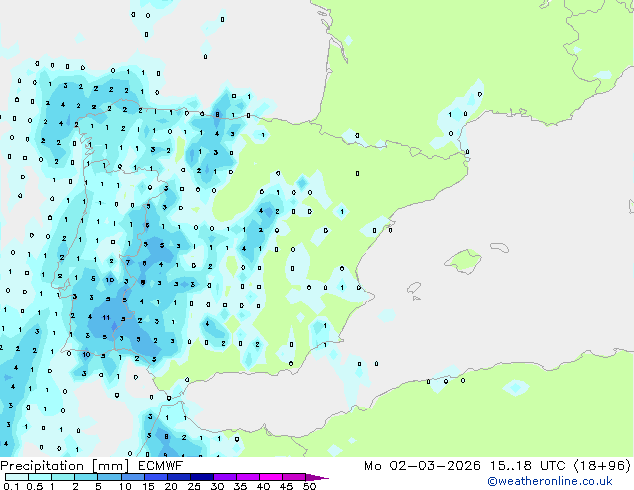Select the 0.5 mm legend color swatch
The width and height of the screenshot is (634, 490).
click(x=40, y=477)
